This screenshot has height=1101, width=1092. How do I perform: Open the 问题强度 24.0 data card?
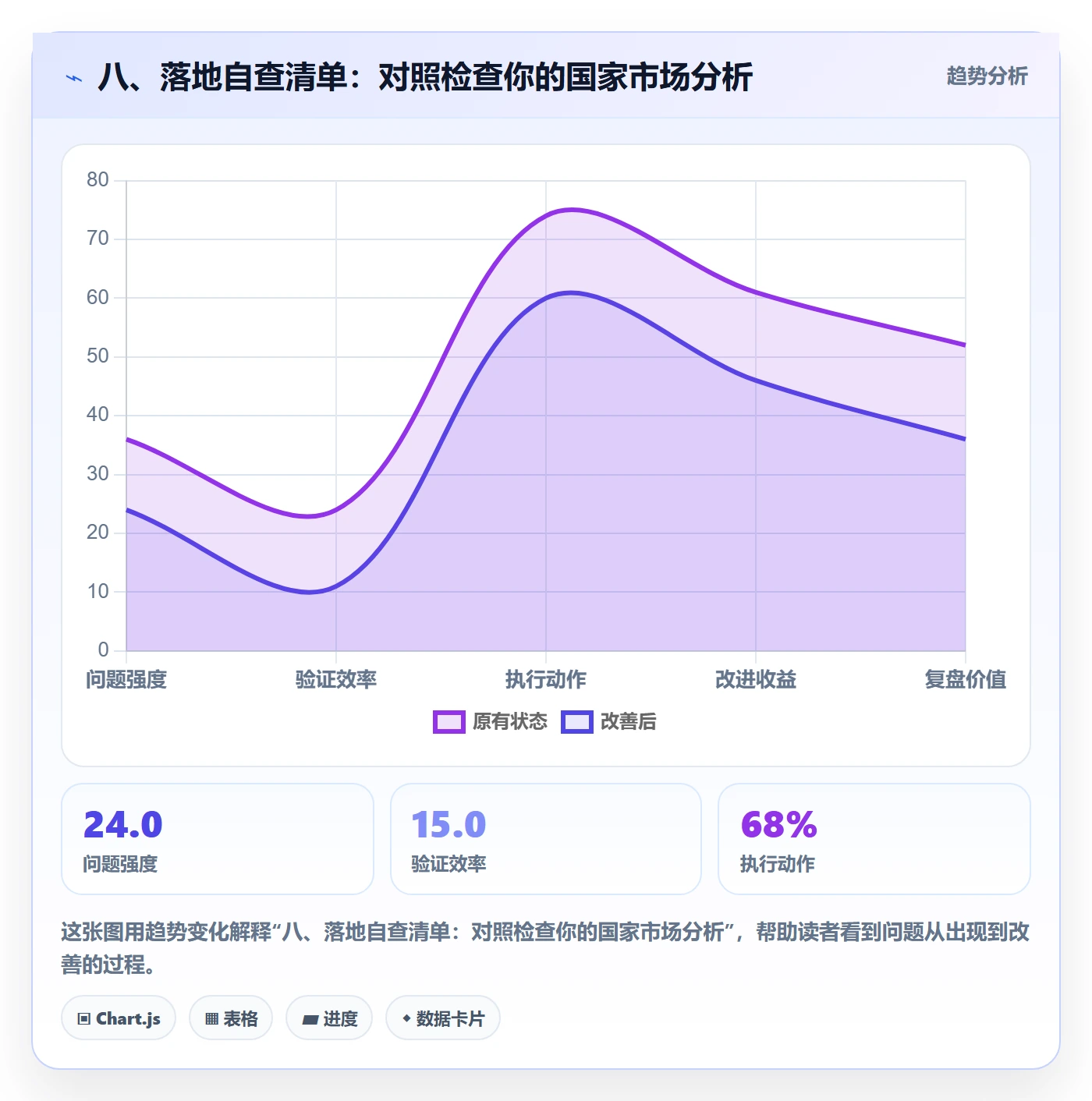point(218,839)
